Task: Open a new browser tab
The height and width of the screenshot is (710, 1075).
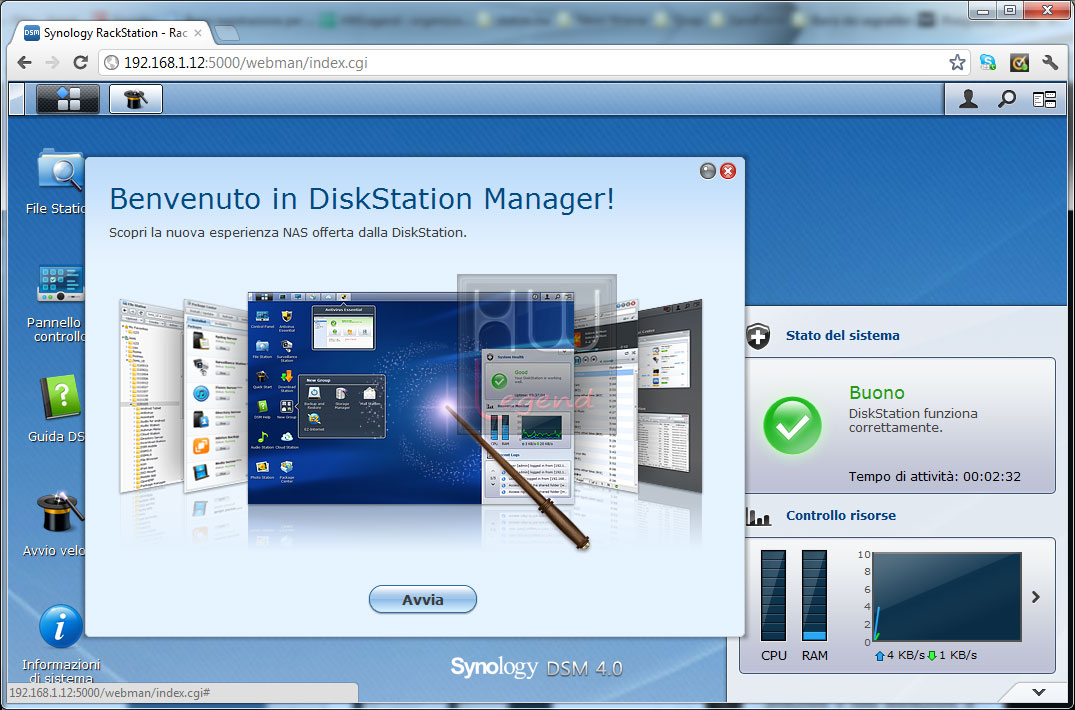Action: [227, 33]
